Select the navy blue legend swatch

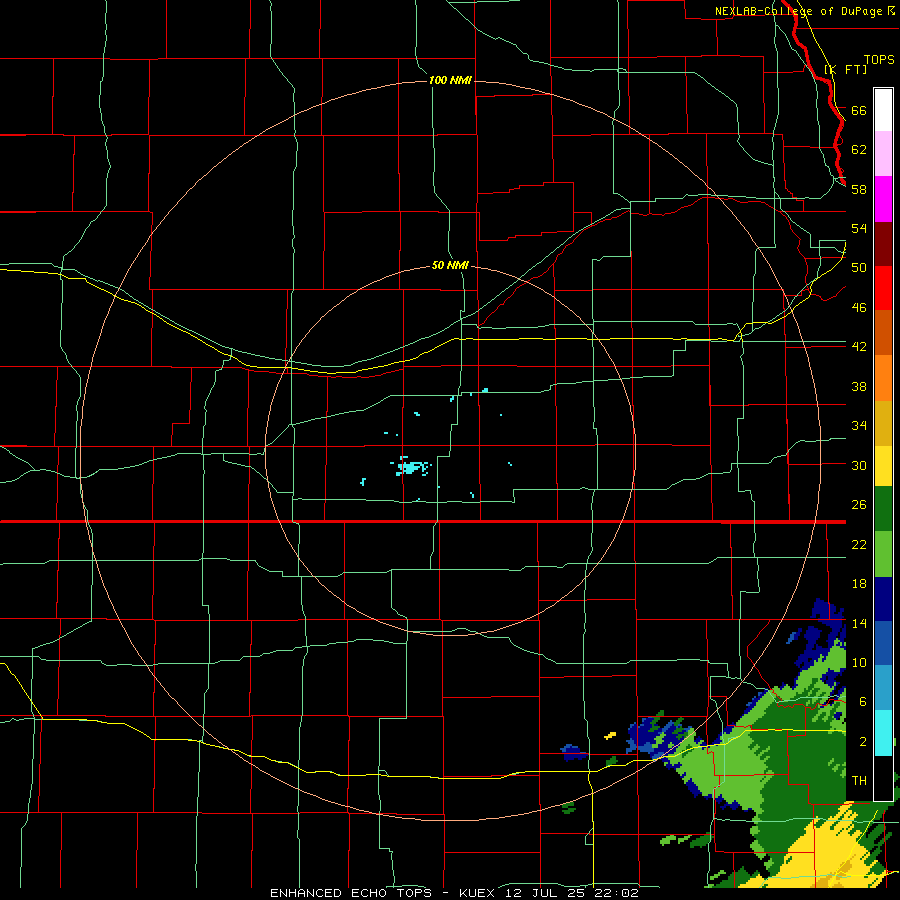tap(883, 599)
